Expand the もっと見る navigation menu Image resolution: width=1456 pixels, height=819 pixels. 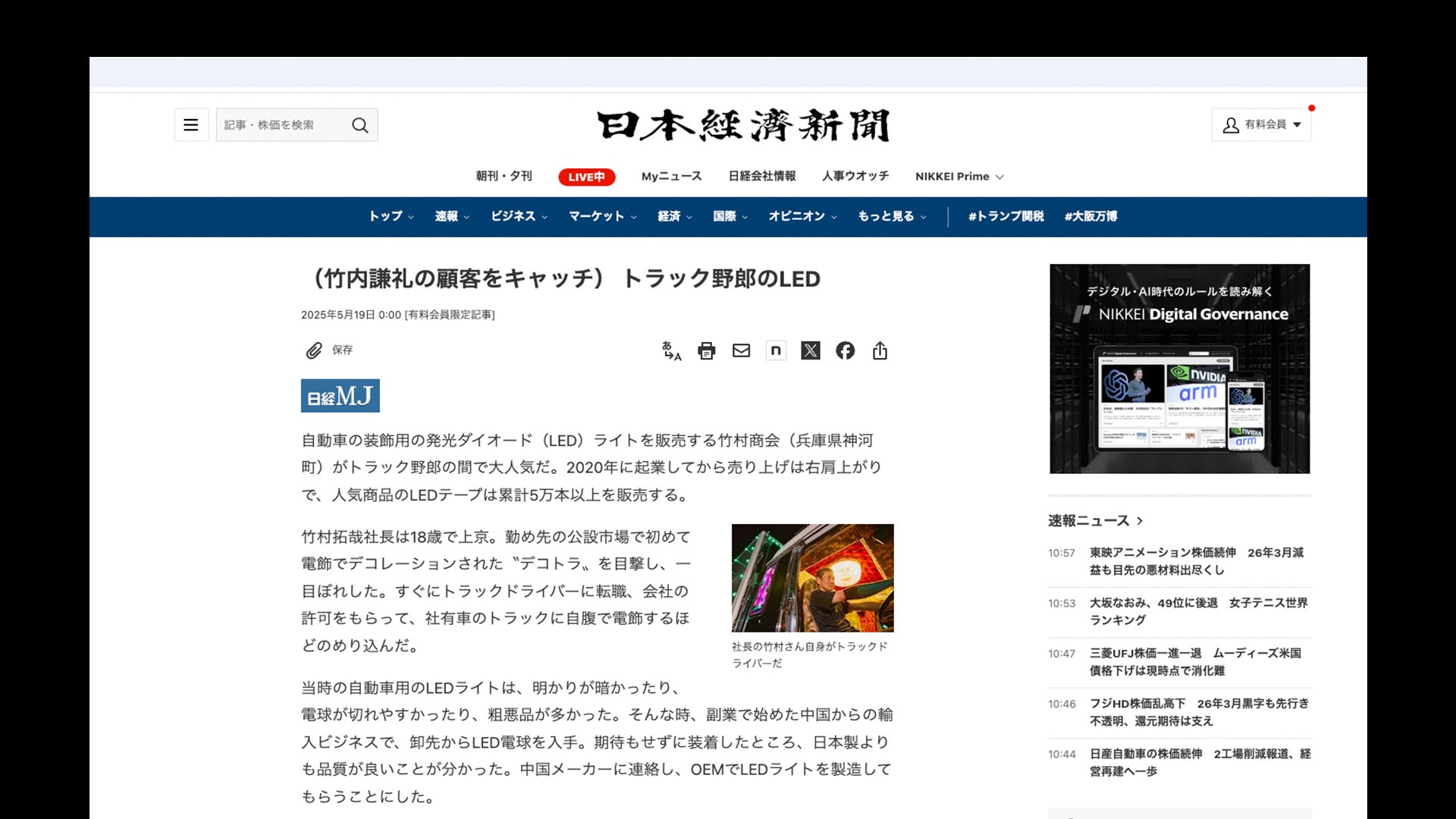tap(892, 217)
